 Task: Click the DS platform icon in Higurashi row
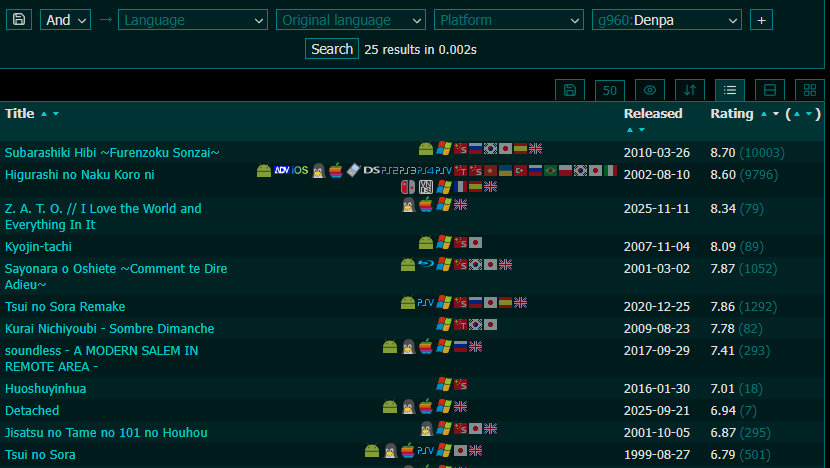pyautogui.click(x=372, y=170)
